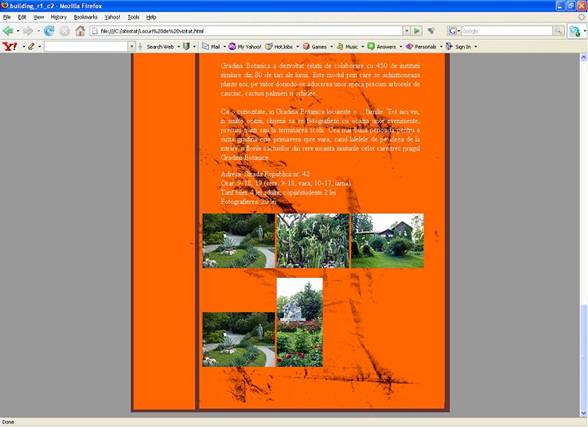Click the Reload page icon
This screenshot has width=588, height=427.
coord(49,31)
